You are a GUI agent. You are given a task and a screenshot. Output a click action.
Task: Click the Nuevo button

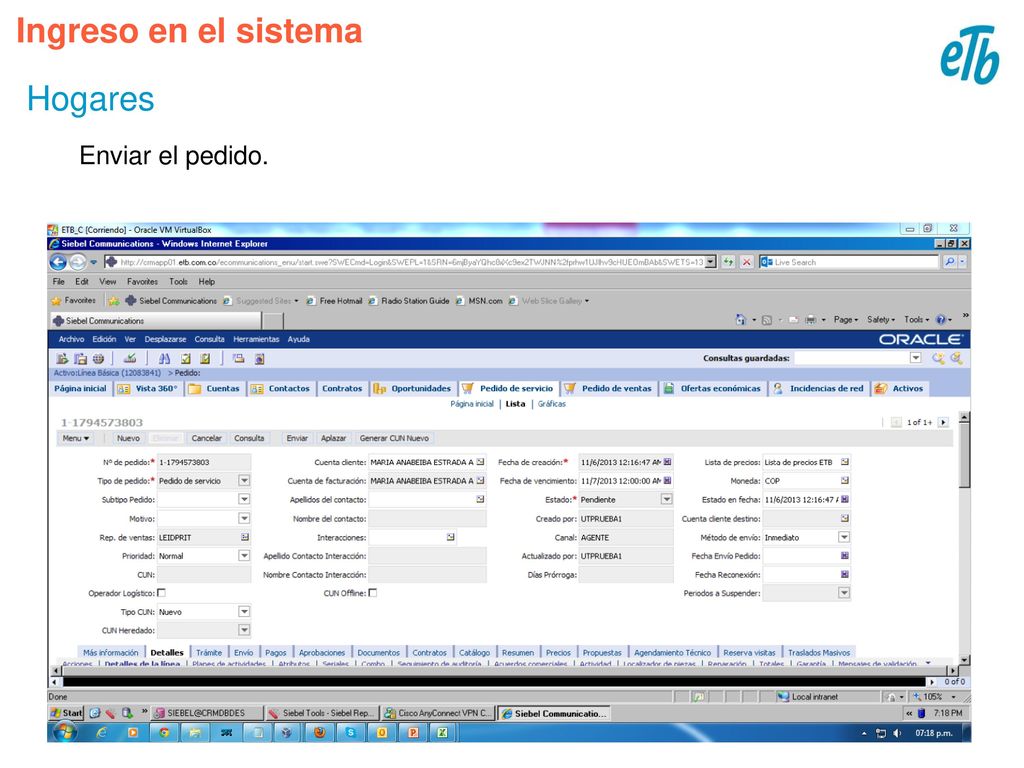coord(128,438)
